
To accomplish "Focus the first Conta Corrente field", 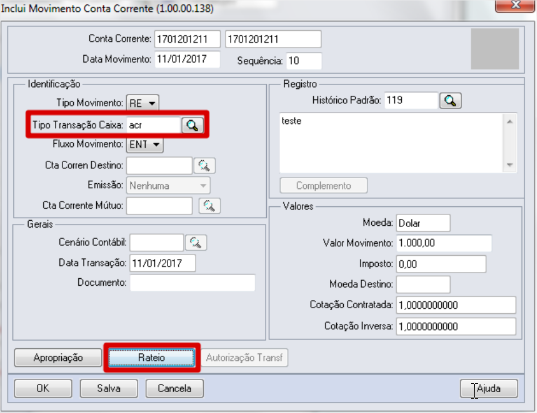I will (187, 39).
